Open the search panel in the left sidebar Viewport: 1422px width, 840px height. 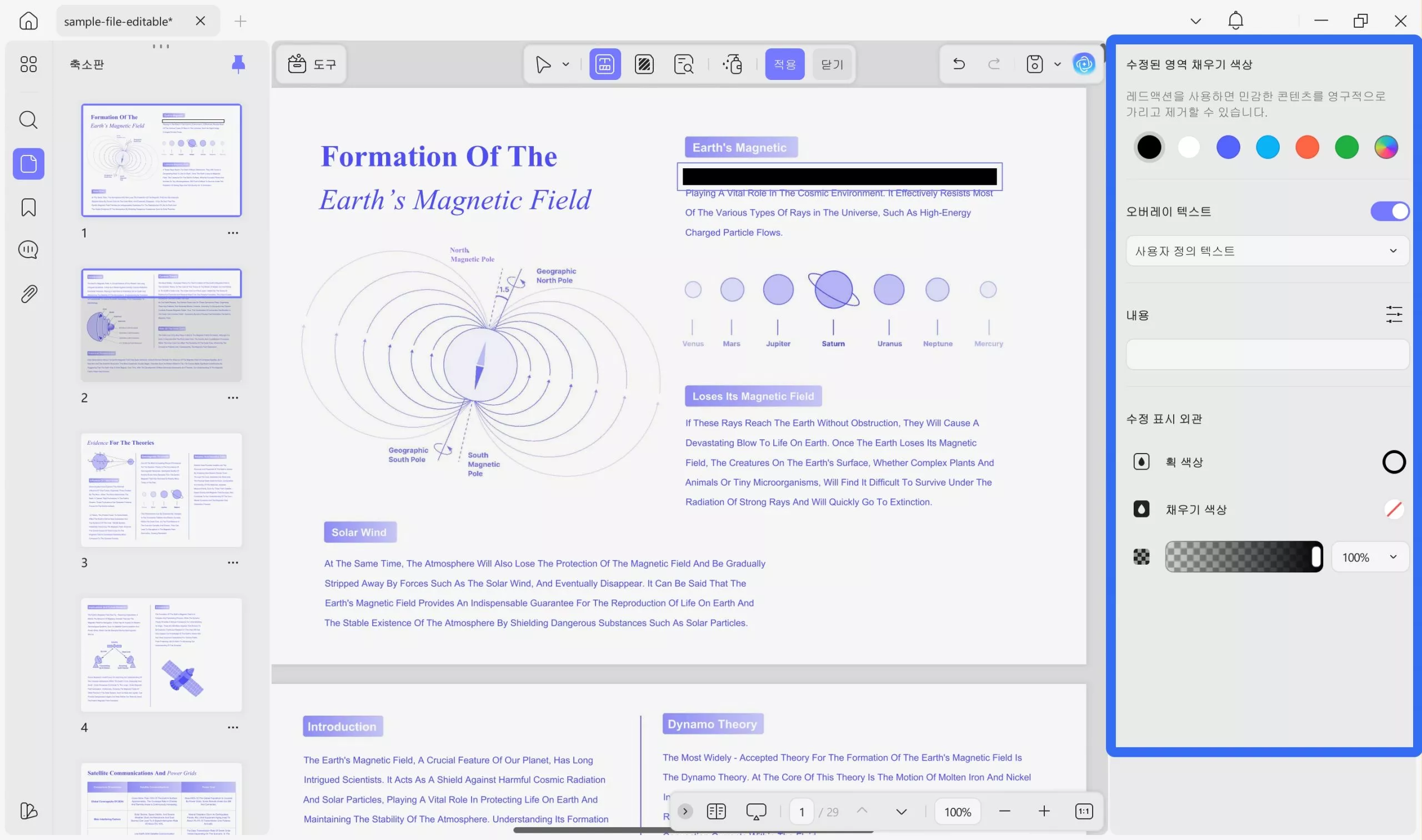tap(28, 120)
